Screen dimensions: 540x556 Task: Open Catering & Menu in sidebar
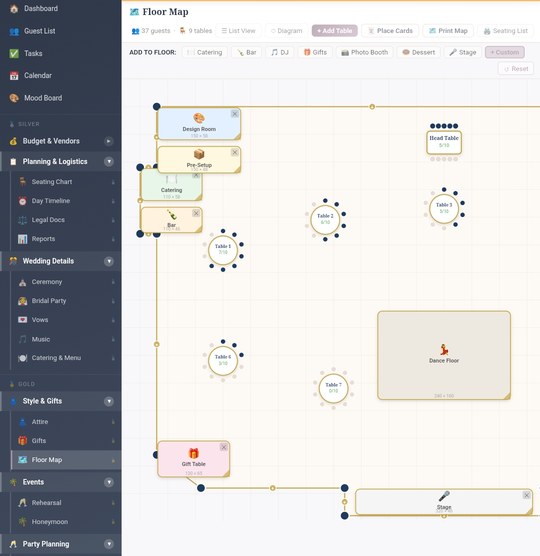pos(66,358)
